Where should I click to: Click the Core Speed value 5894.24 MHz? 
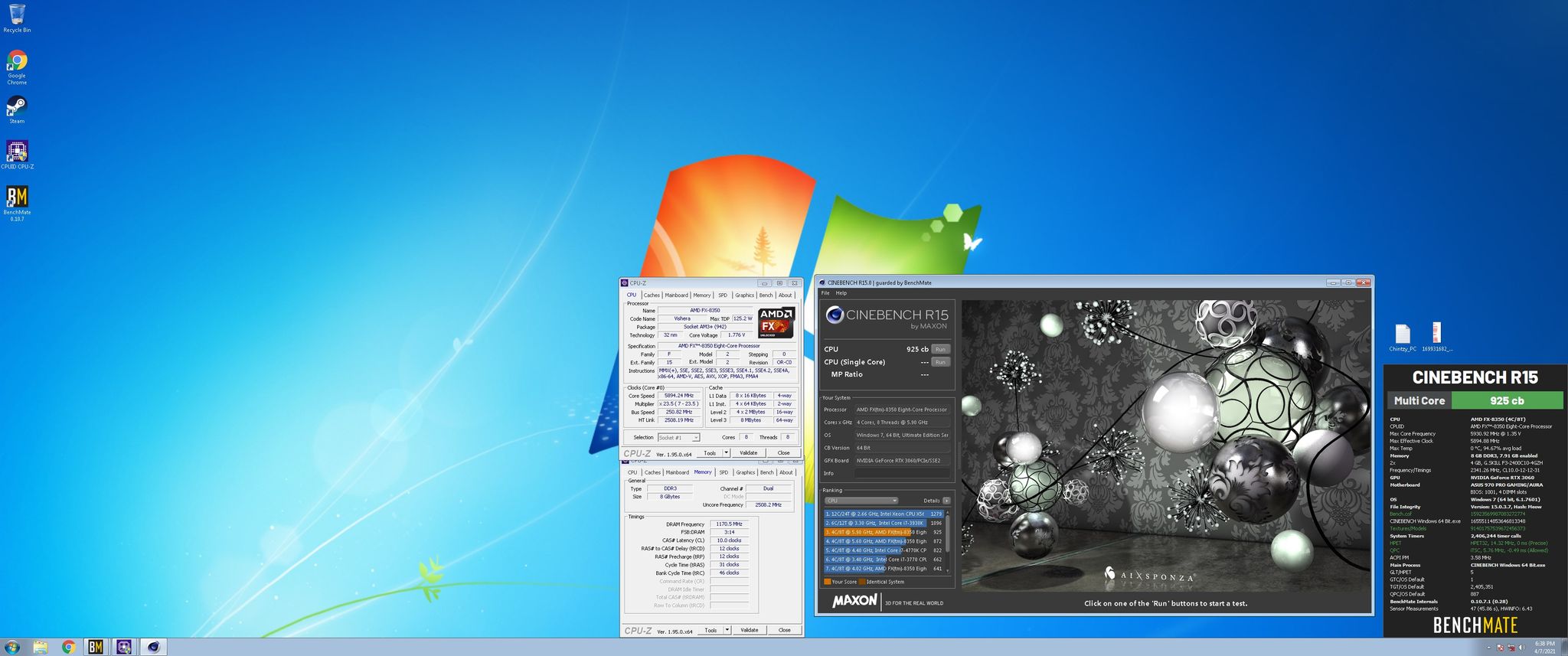pos(679,396)
